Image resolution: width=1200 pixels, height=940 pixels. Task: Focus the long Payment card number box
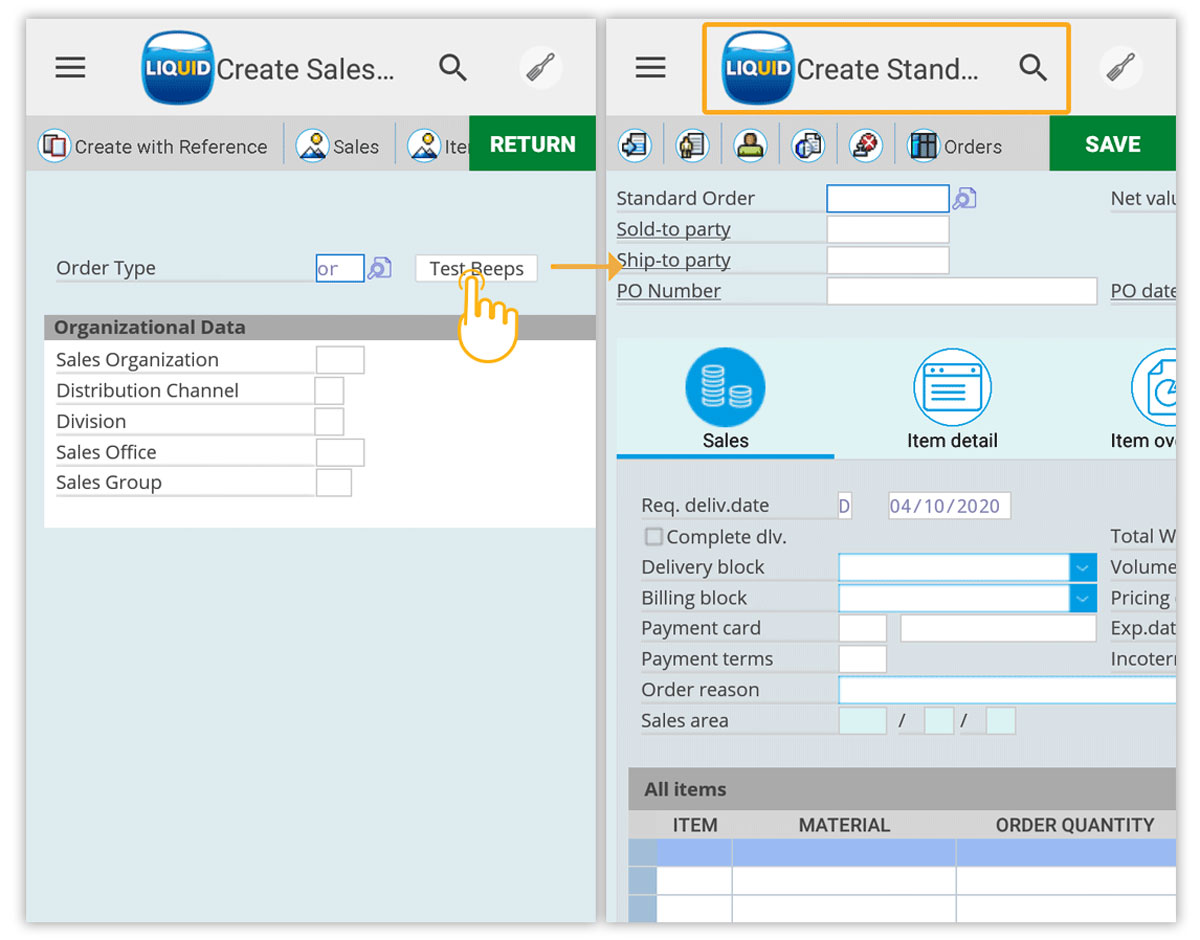[x=999, y=629]
